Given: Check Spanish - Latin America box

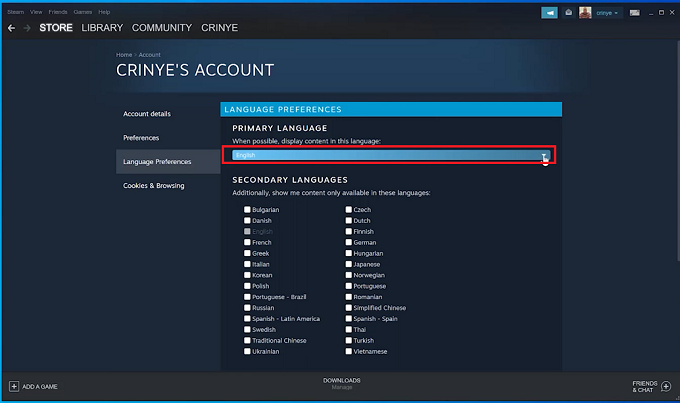Looking at the screenshot, I should coord(247,318).
